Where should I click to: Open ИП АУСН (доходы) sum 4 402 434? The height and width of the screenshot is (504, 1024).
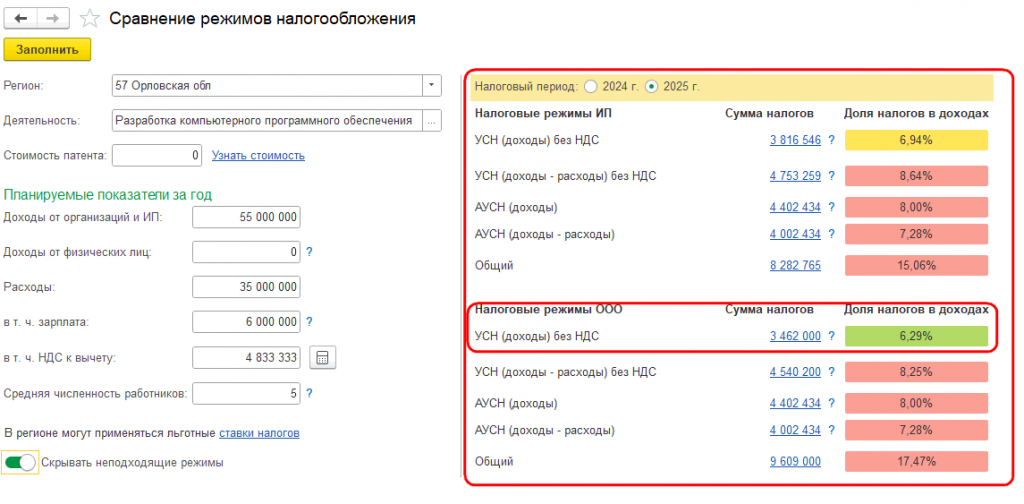(x=795, y=207)
